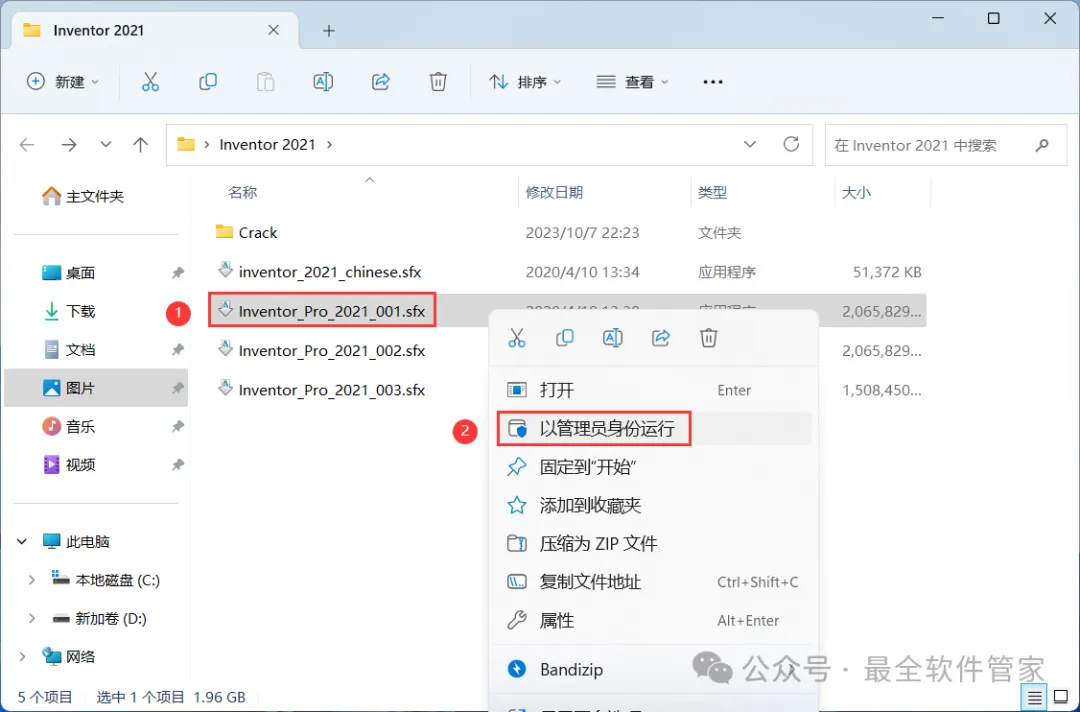Choose 属性 in the context menu

(x=654, y=621)
